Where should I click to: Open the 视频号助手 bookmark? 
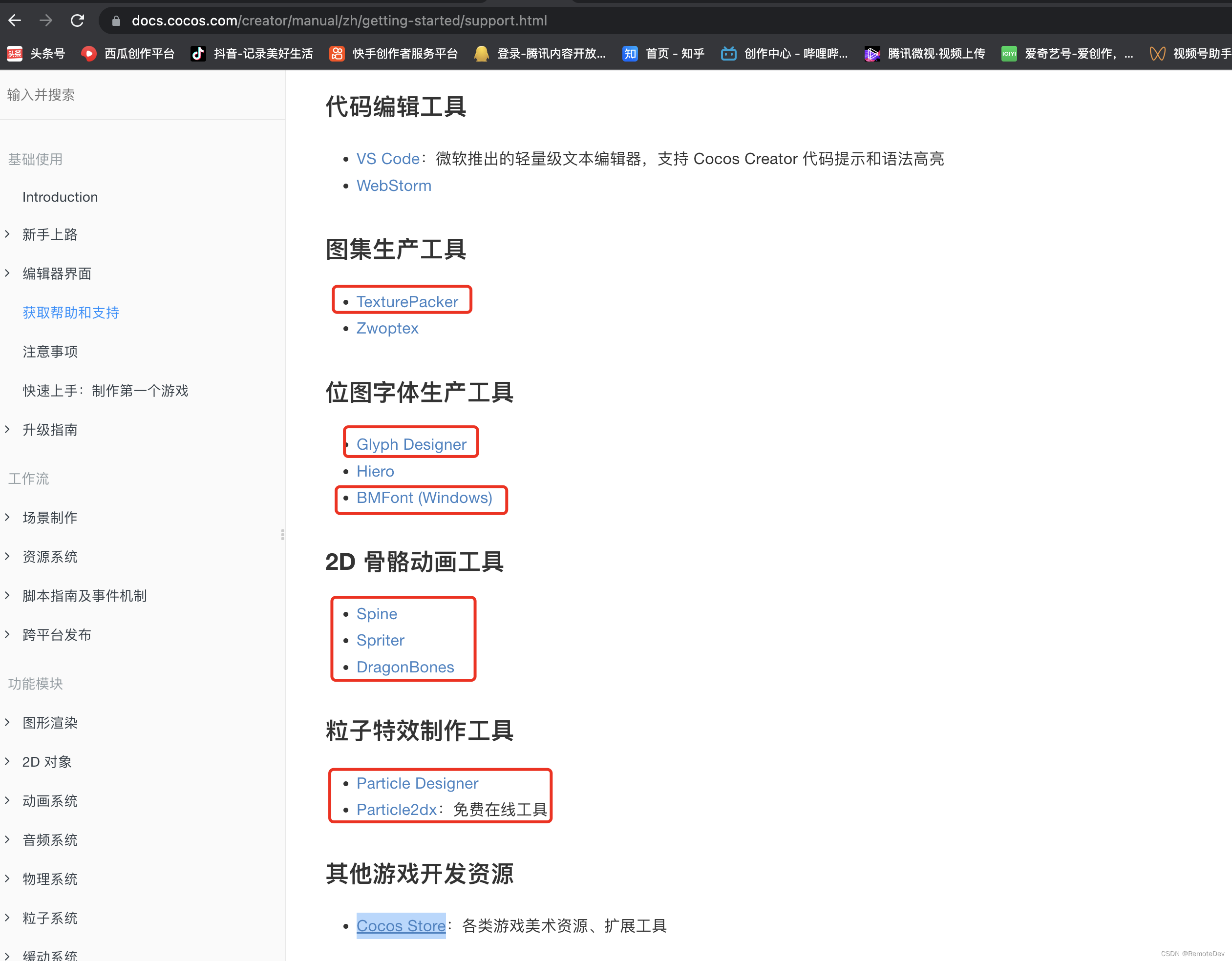[1190, 54]
